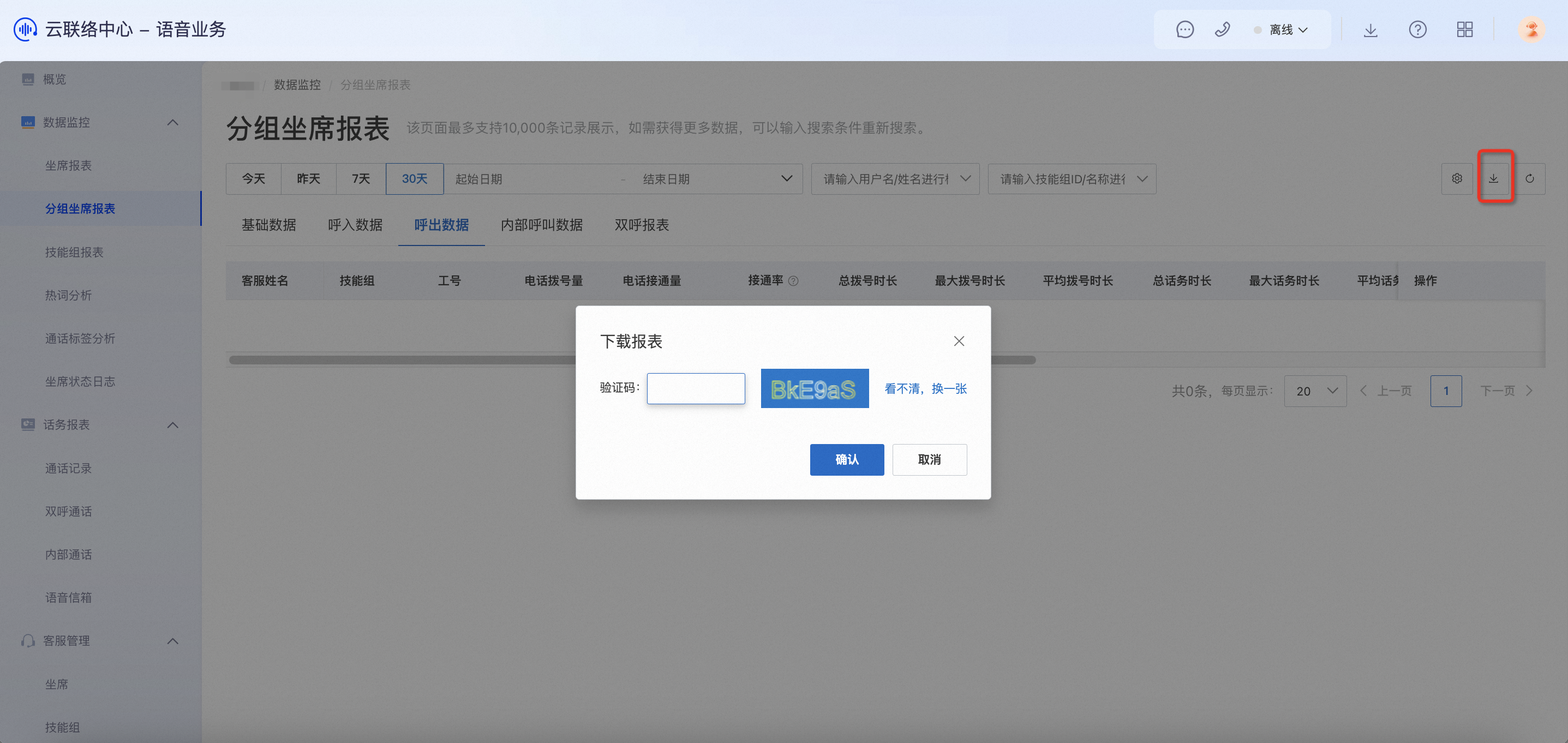Open 坐席状态日志 in the sidebar
Image resolution: width=1568 pixels, height=743 pixels.
coord(80,381)
